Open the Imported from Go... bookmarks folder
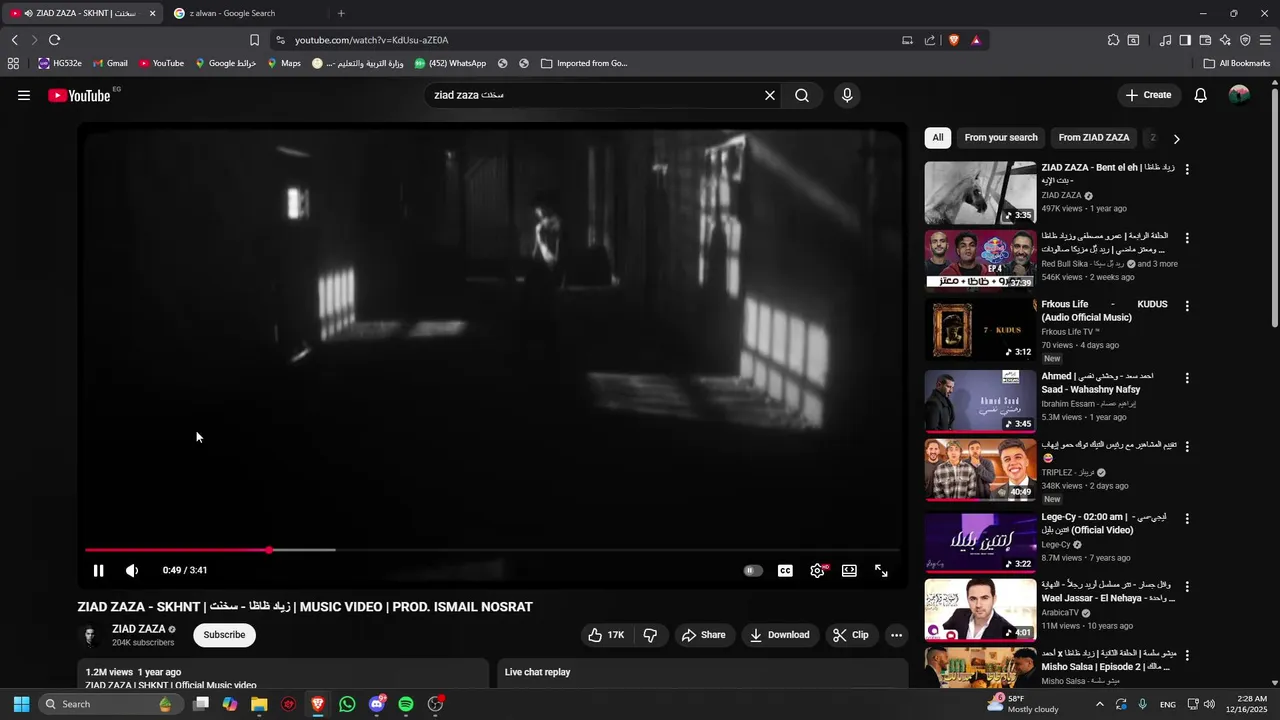This screenshot has height=720, width=1280. coord(584,63)
